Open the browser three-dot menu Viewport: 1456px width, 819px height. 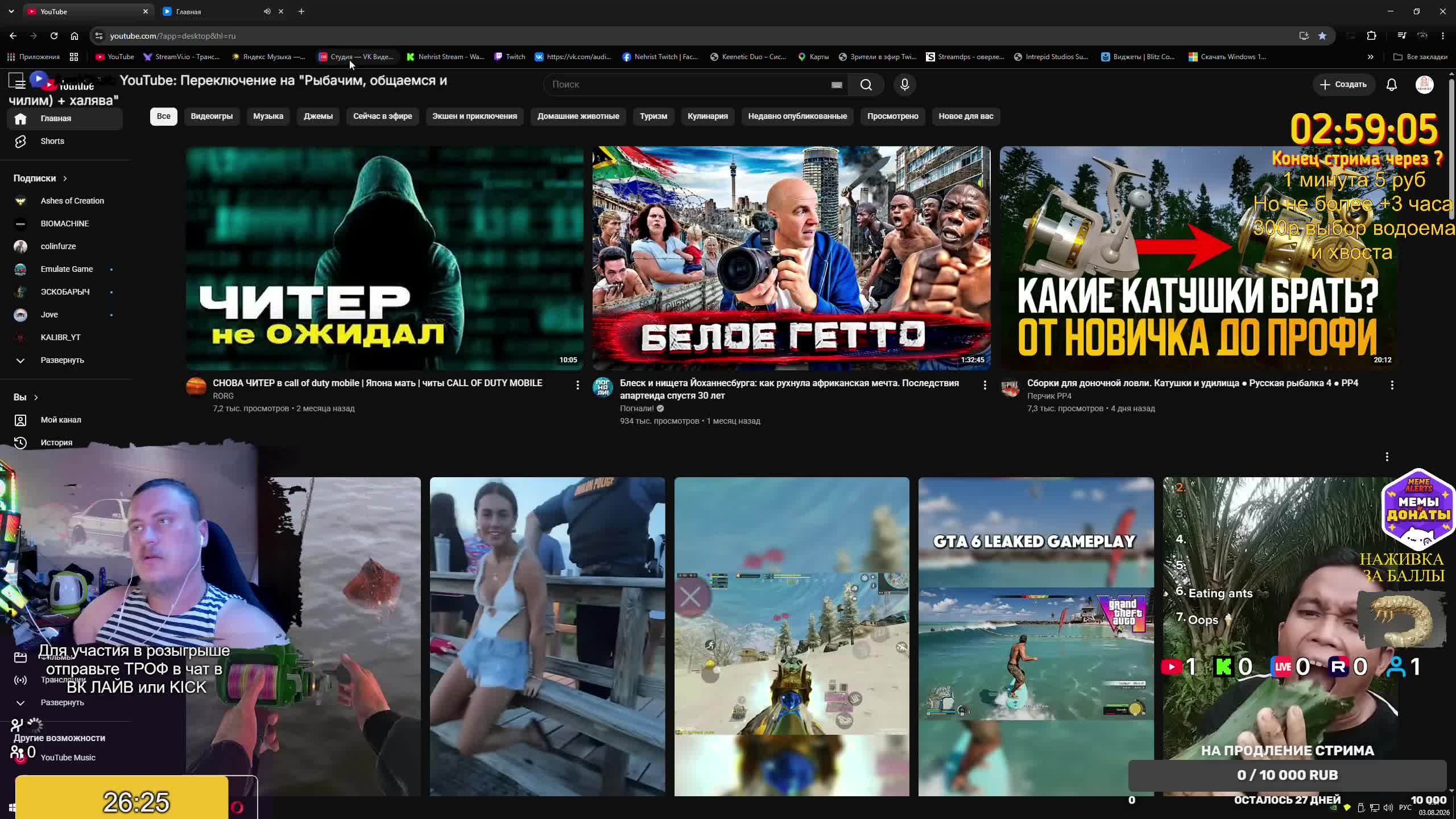(1443, 36)
